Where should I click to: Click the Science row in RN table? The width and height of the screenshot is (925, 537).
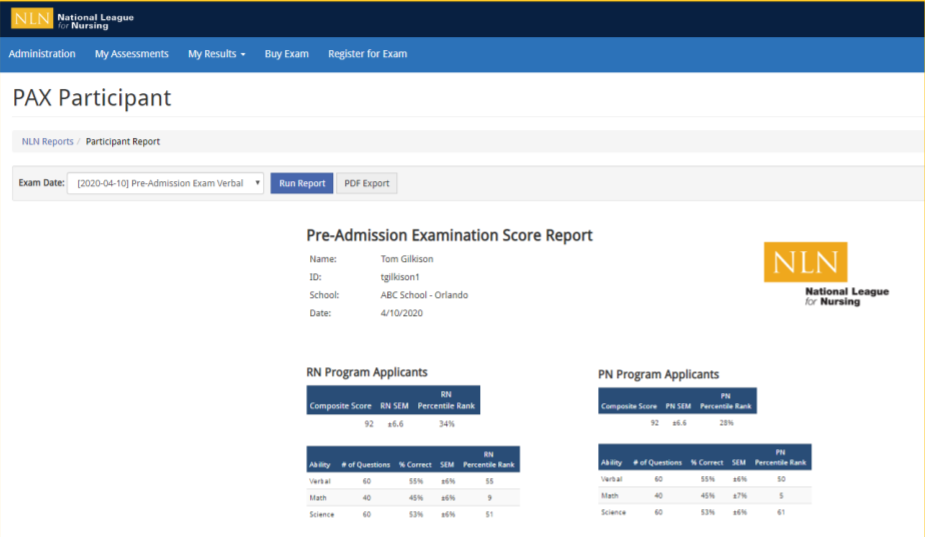pyautogui.click(x=413, y=514)
